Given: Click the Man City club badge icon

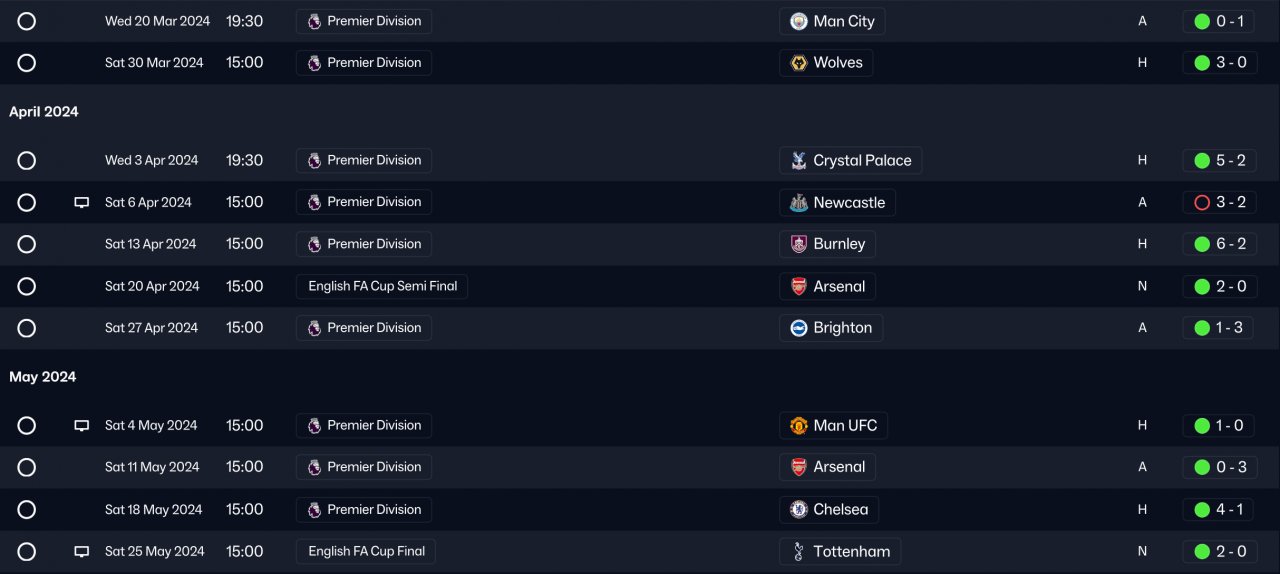Looking at the screenshot, I should pos(798,21).
